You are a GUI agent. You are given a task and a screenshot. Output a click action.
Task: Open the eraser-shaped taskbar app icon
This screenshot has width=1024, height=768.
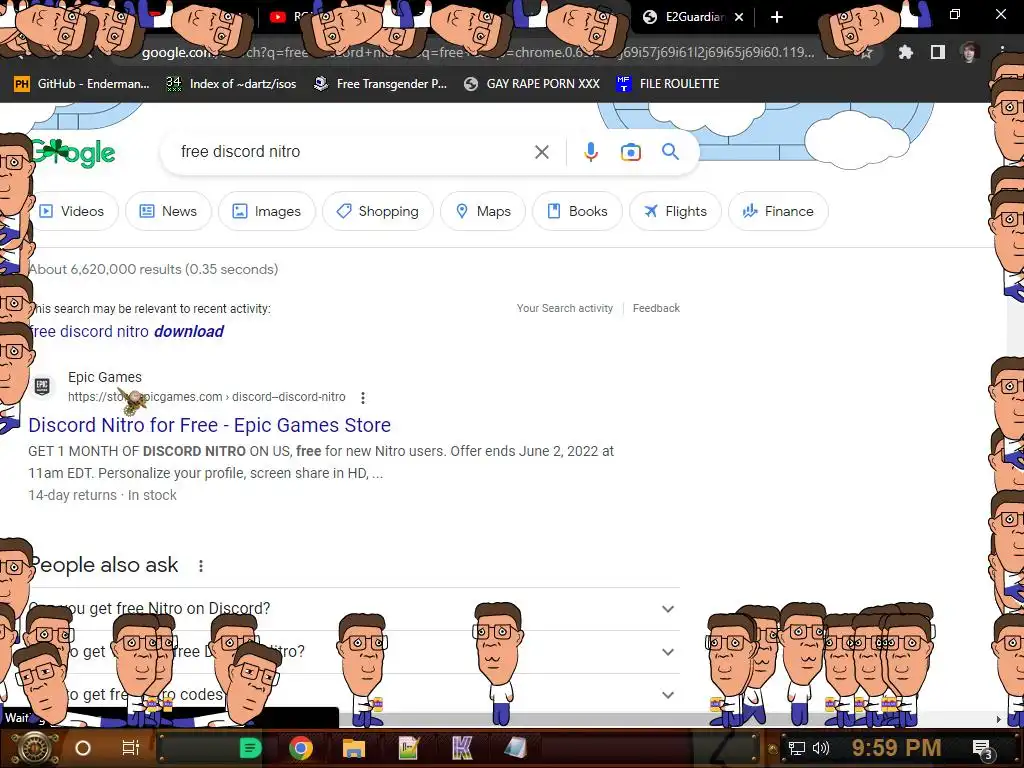point(515,748)
